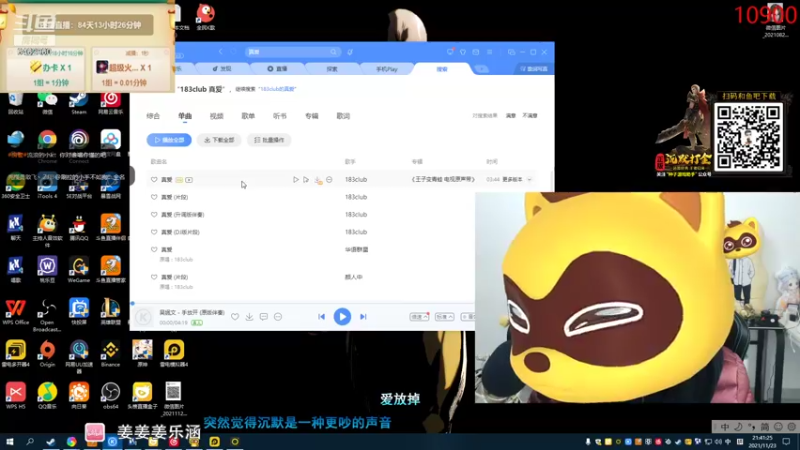
Task: Open WeGame desktop icon
Action: (79, 270)
